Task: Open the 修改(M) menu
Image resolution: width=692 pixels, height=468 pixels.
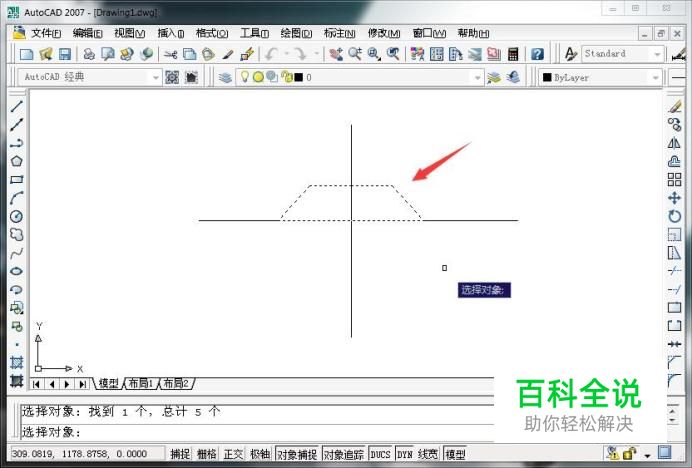Action: click(x=384, y=33)
